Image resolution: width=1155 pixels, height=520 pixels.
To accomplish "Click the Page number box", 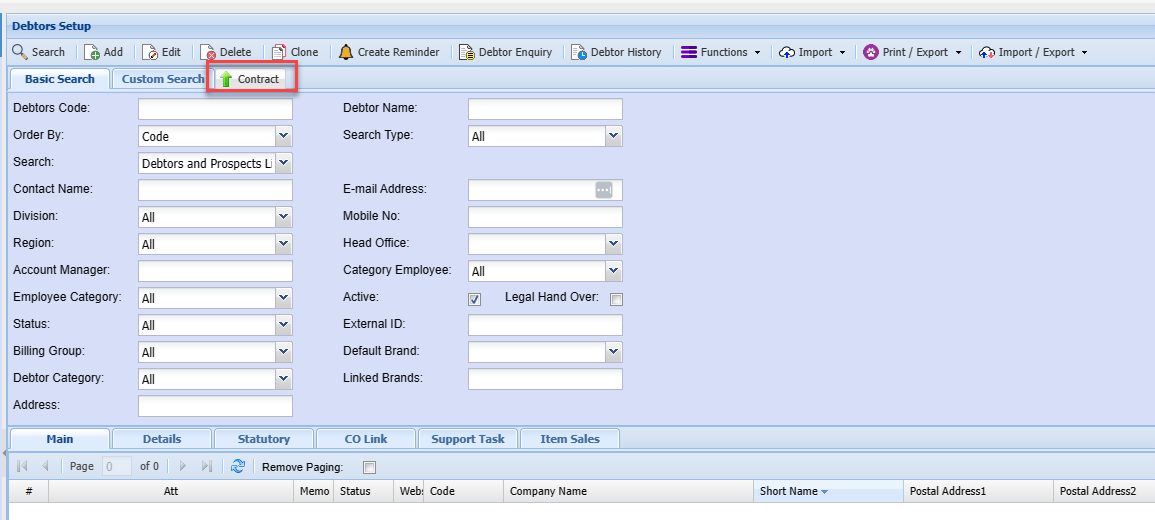I will pyautogui.click(x=118, y=466).
